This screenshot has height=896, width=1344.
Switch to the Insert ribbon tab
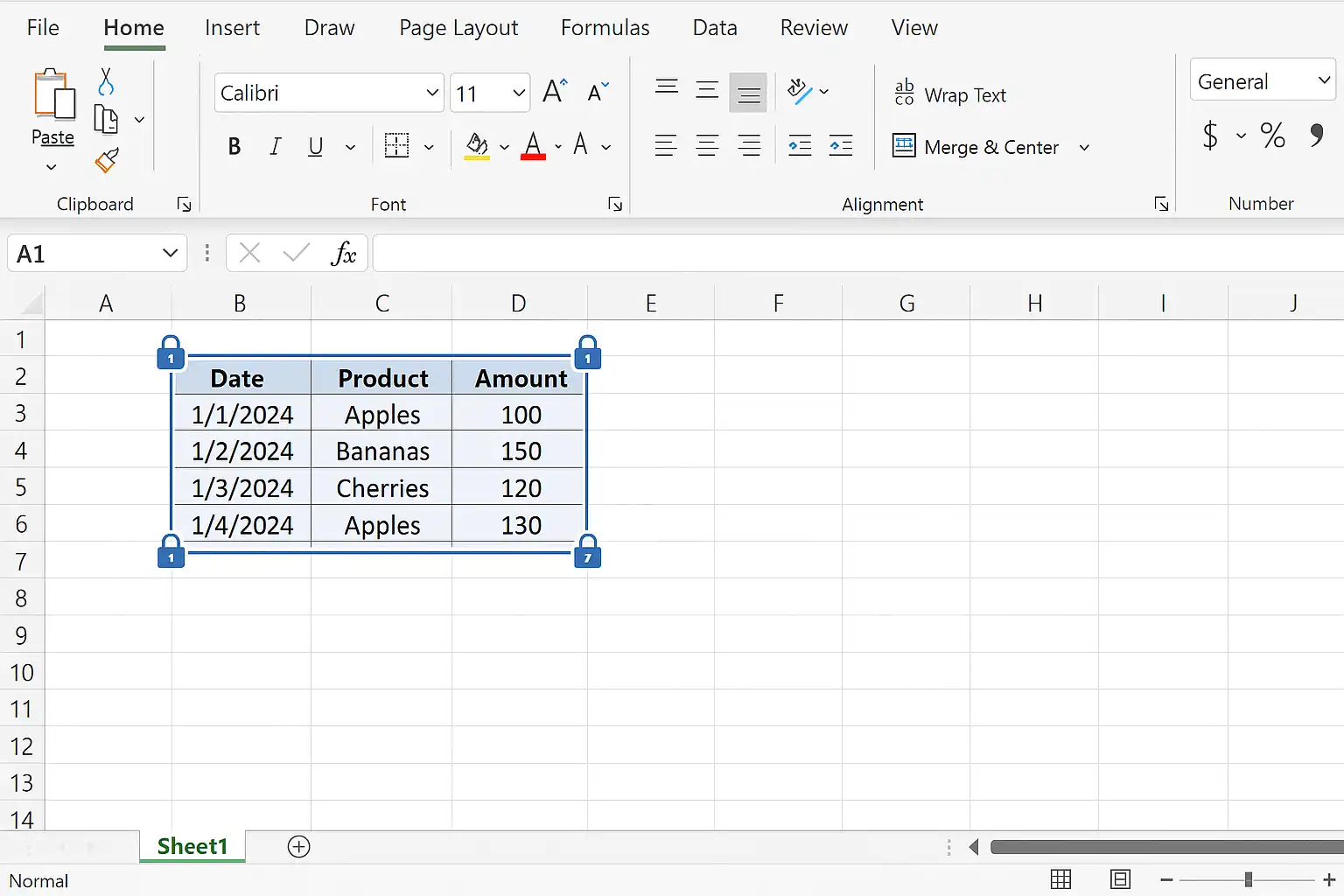232,28
